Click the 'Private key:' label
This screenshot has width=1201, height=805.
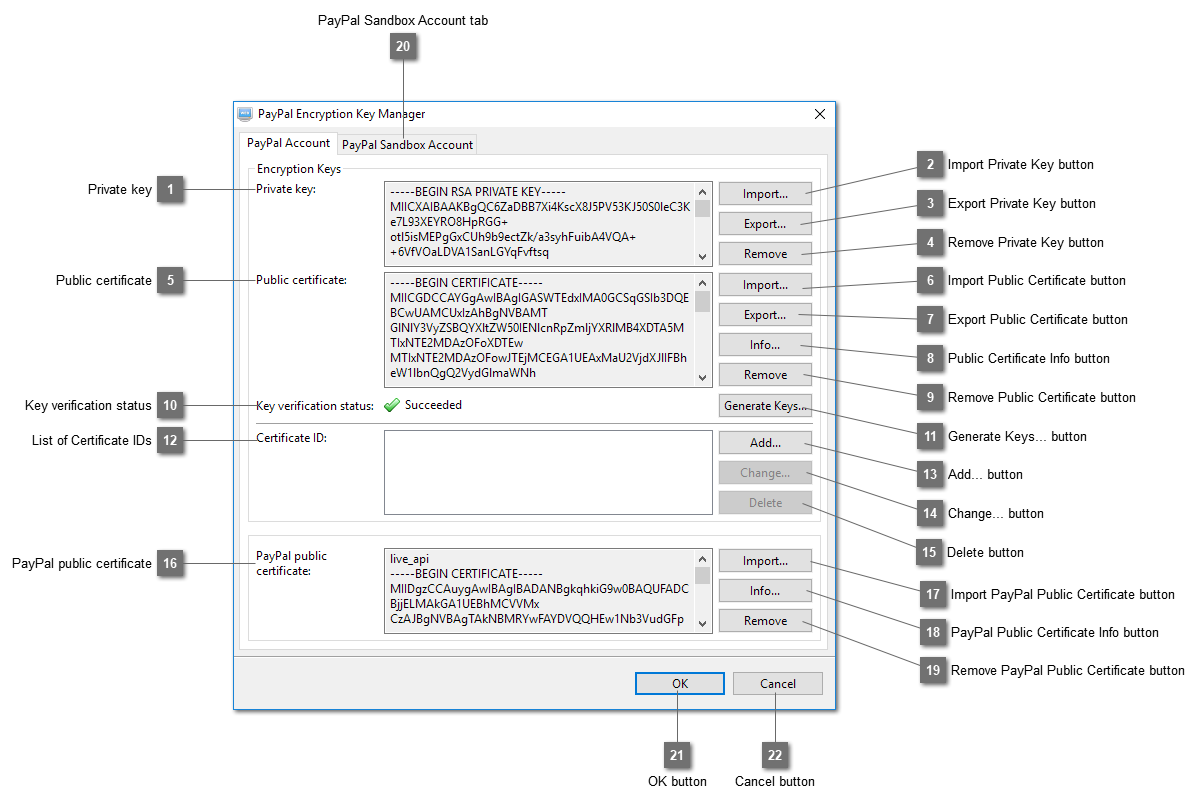(x=286, y=189)
